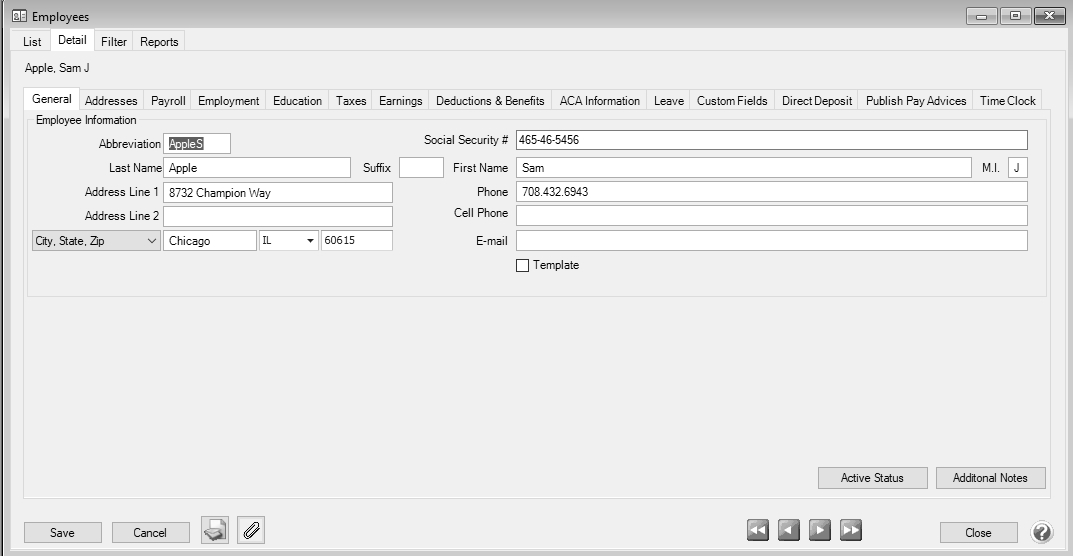
Task: Expand the City, State, Zip dropdown
Action: click(x=96, y=241)
